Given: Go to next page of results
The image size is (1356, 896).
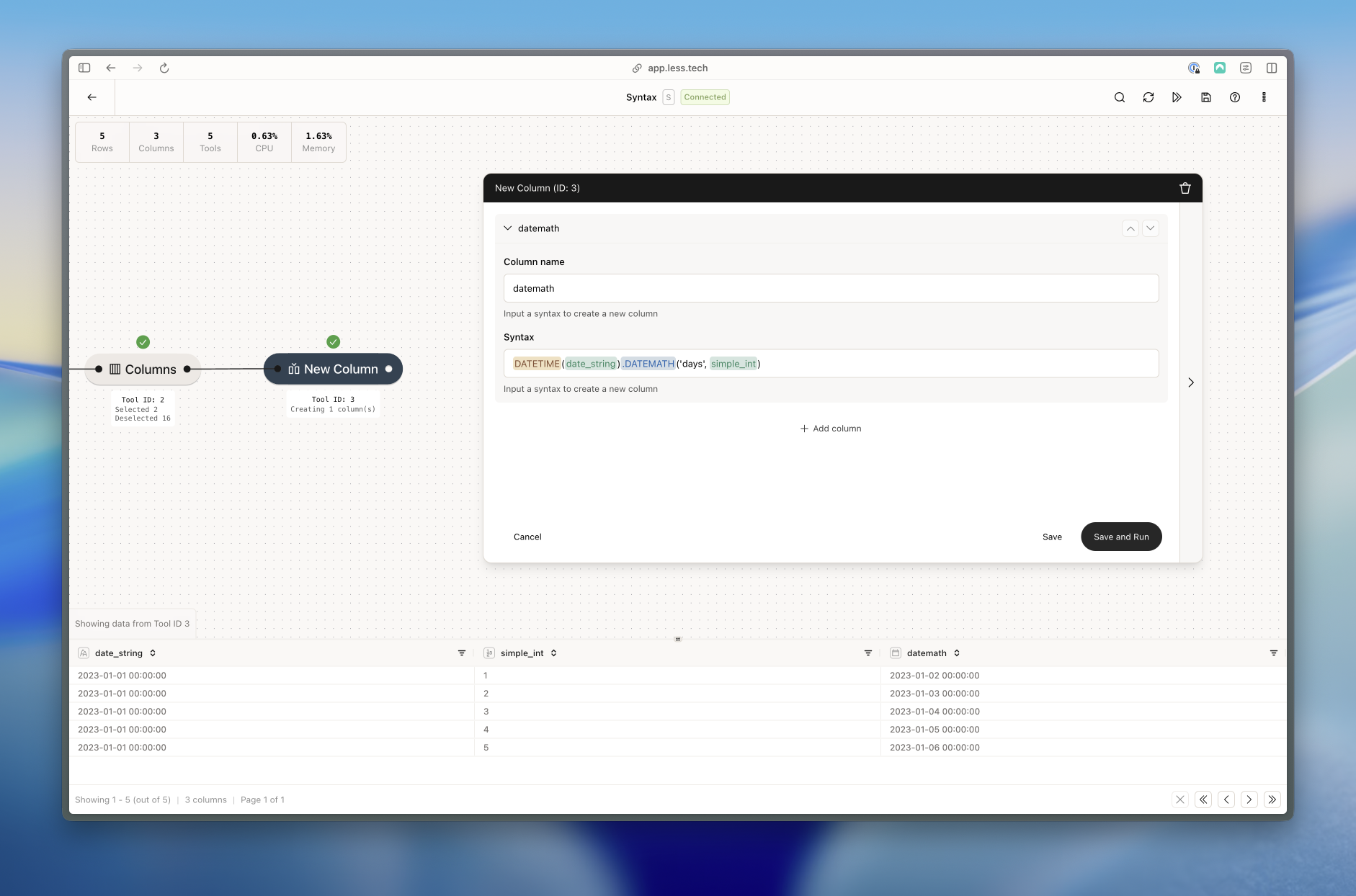Looking at the screenshot, I should coord(1249,799).
